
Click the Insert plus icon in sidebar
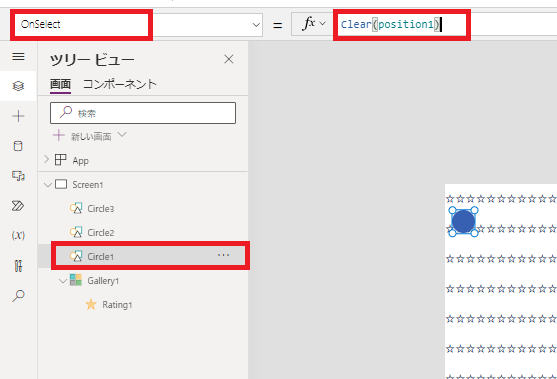[18, 116]
